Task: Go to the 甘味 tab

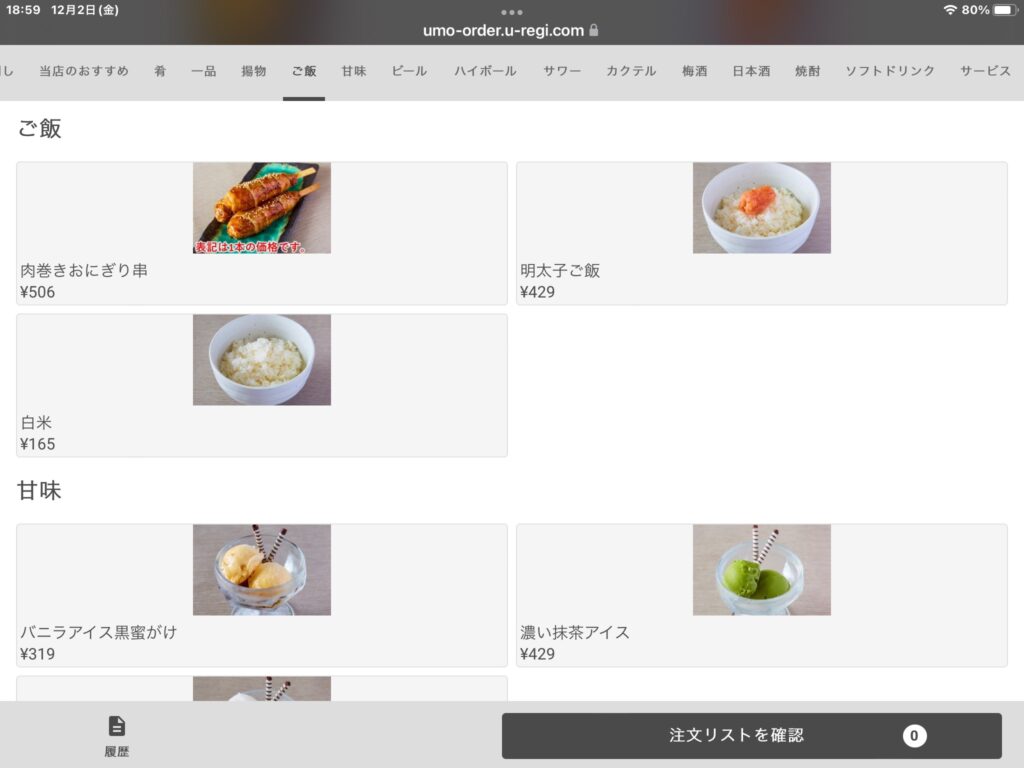Action: 354,71
